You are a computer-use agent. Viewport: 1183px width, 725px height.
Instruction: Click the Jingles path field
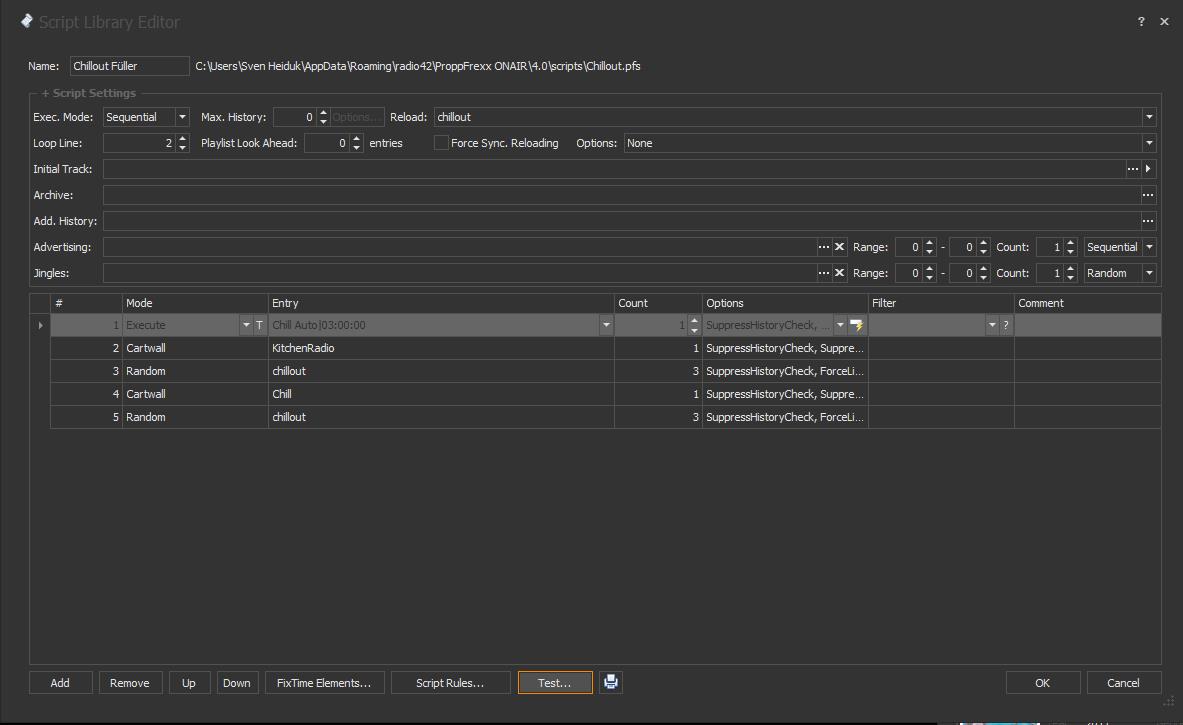[x=459, y=273]
